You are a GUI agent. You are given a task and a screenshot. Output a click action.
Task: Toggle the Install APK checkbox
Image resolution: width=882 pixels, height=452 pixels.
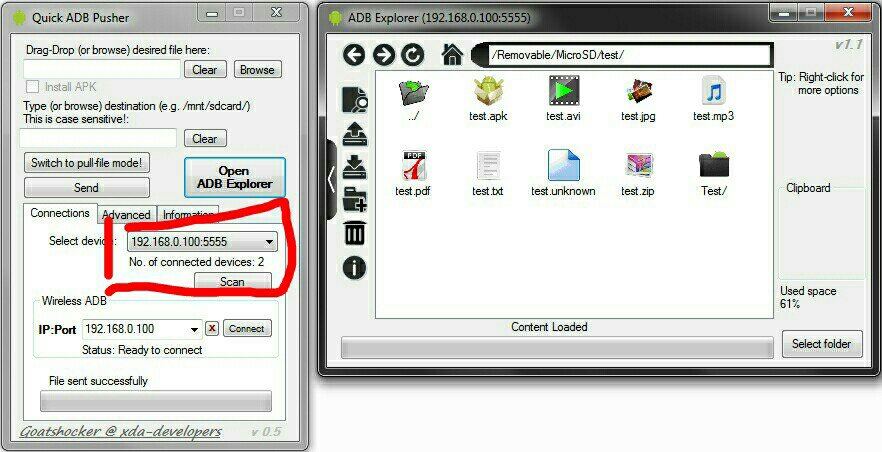point(33,88)
